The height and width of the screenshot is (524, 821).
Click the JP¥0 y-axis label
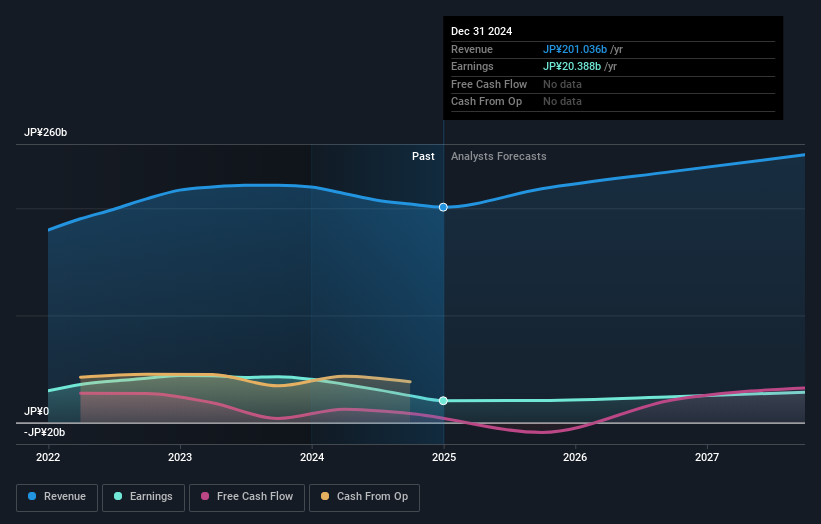click(36, 411)
